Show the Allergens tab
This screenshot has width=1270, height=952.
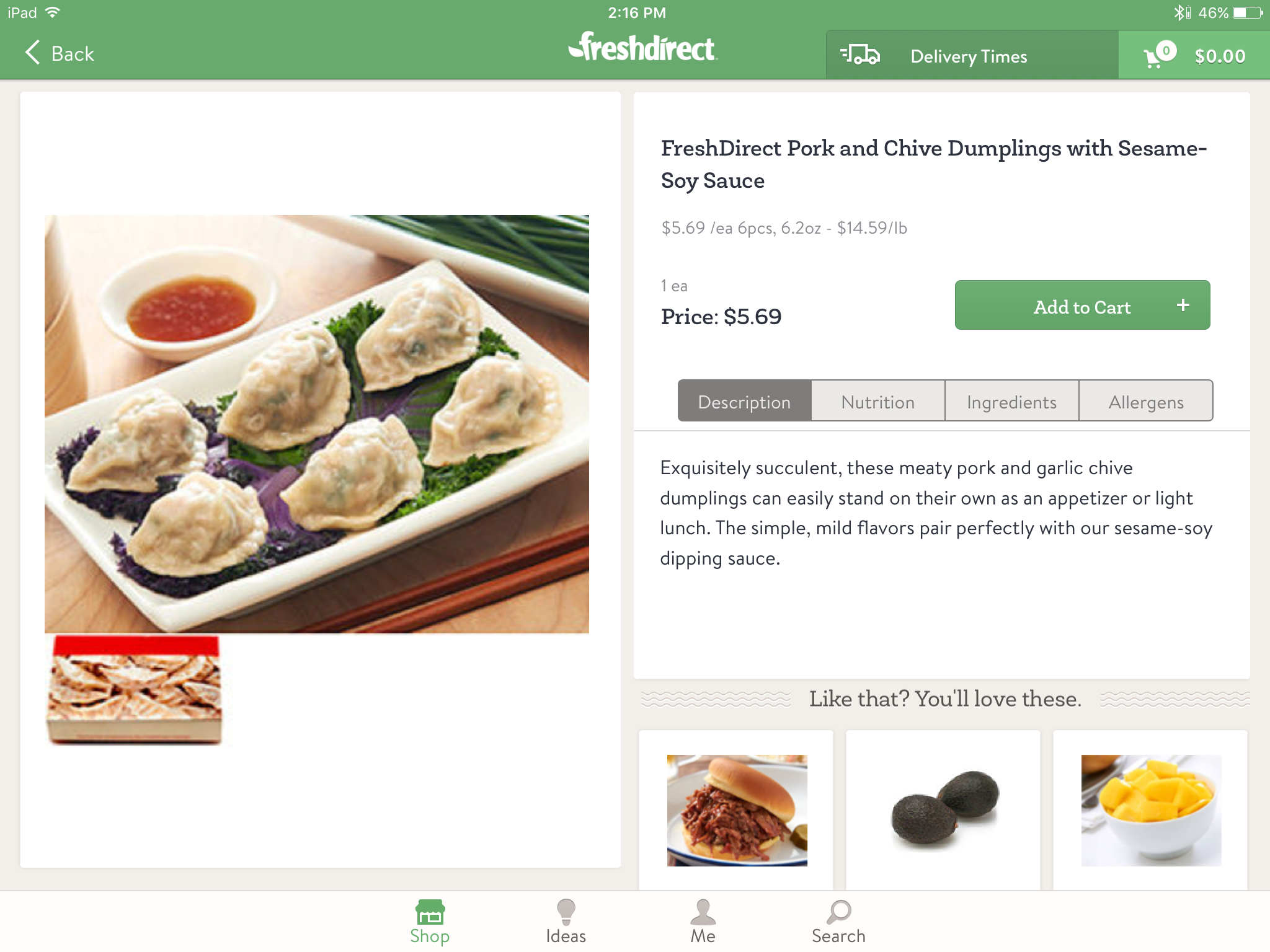[1146, 402]
